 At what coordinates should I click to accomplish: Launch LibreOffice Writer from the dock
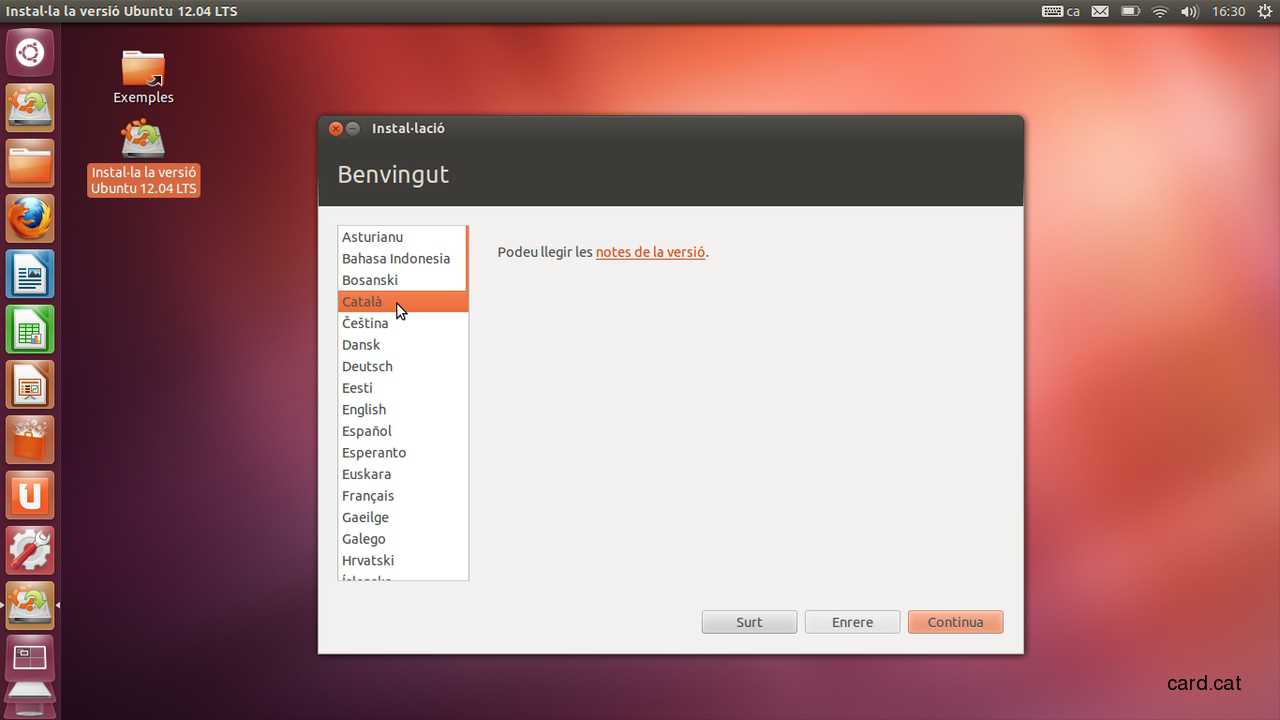(30, 274)
